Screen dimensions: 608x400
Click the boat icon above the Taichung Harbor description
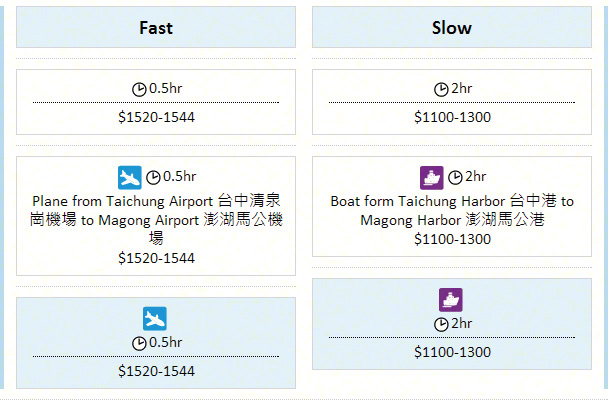tap(431, 177)
